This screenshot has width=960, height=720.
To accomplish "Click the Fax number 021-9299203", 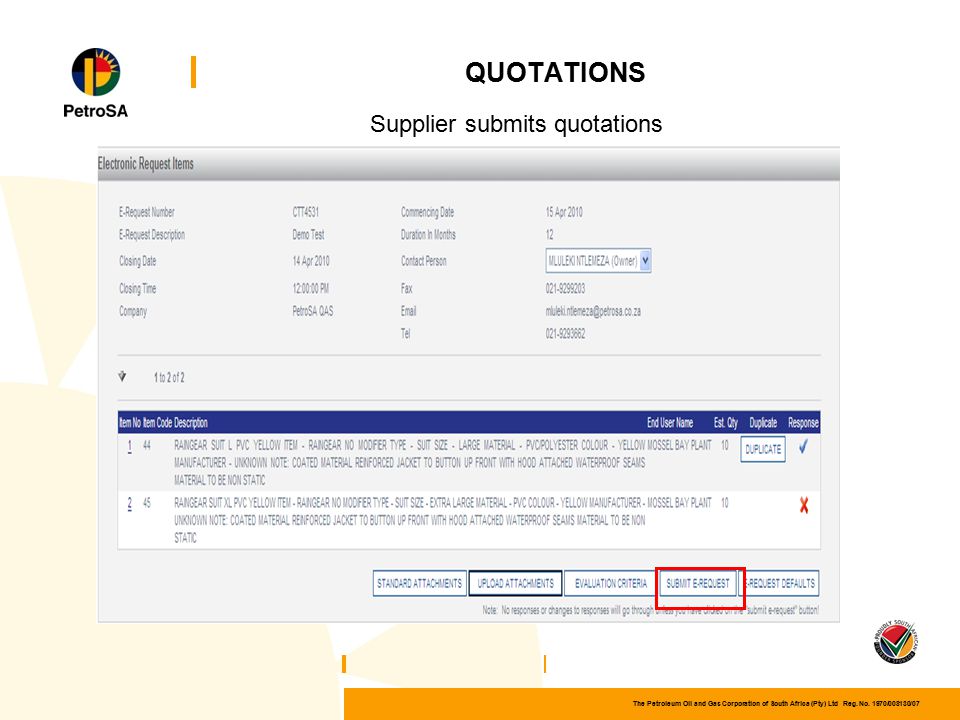I will click(x=565, y=288).
